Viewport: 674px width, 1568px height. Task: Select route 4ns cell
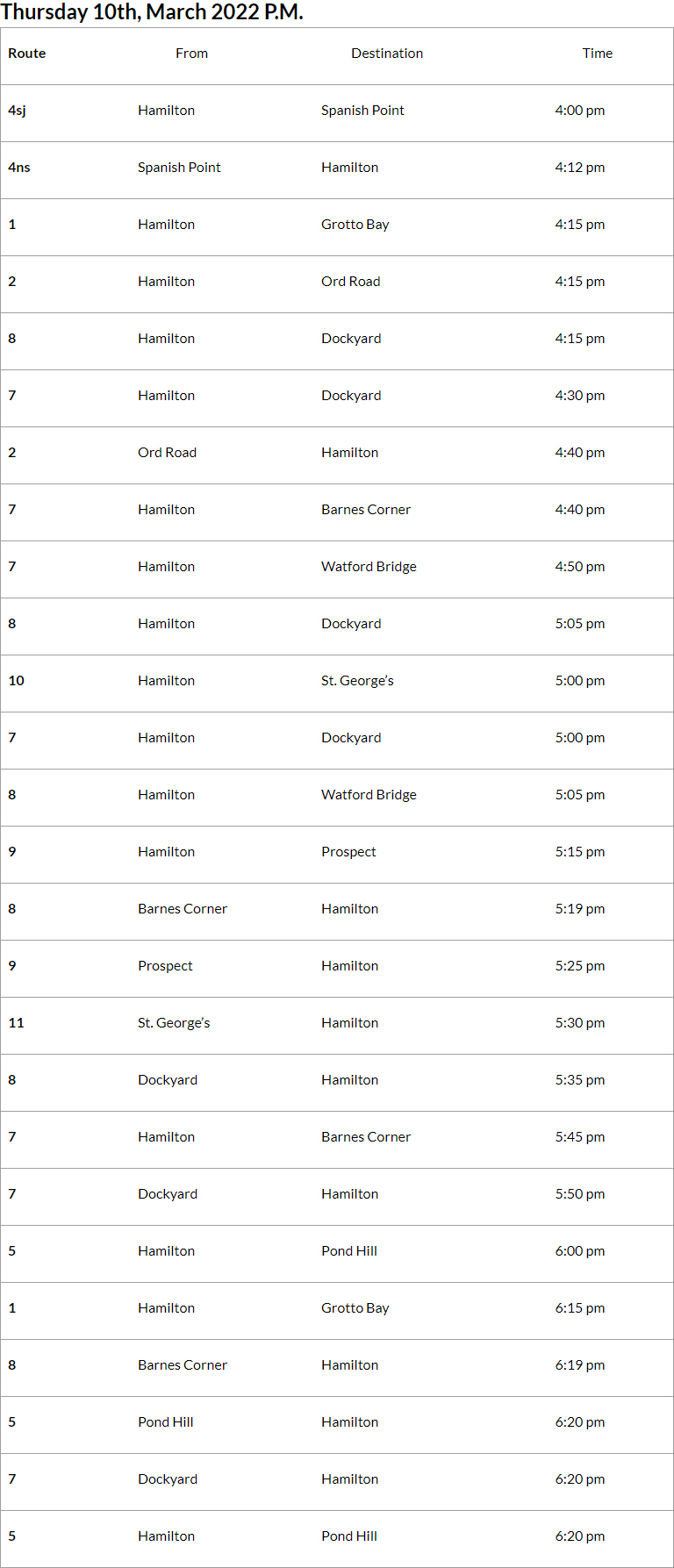coord(19,168)
